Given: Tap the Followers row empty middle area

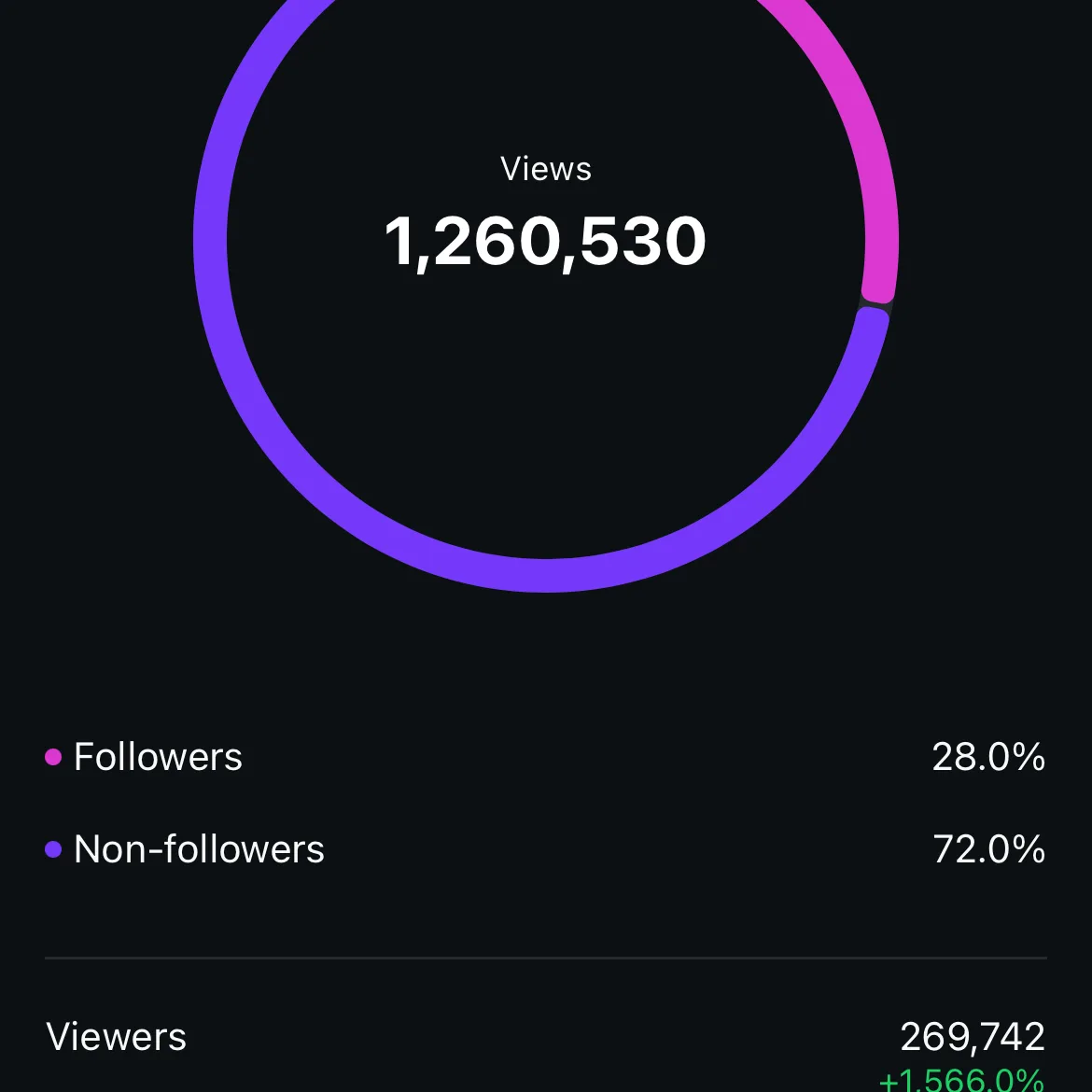Looking at the screenshot, I should coord(587,757).
